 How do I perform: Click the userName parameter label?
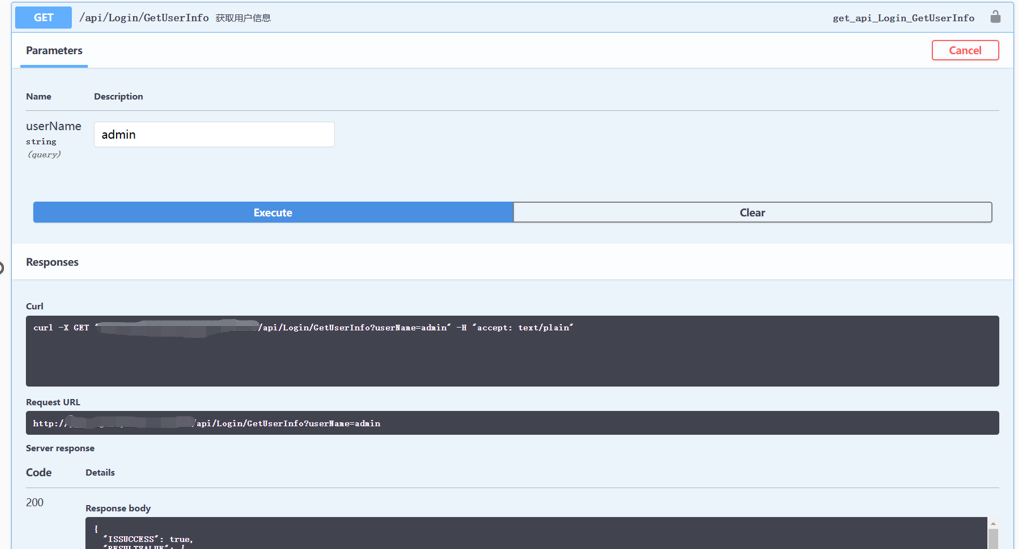tap(53, 126)
